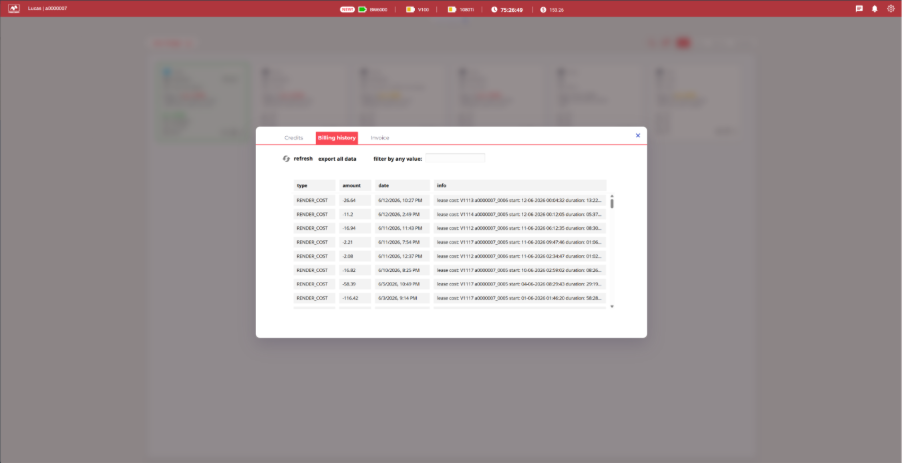Click the -58.39 amount cell
Screen dimensions: 903x463
355,284
